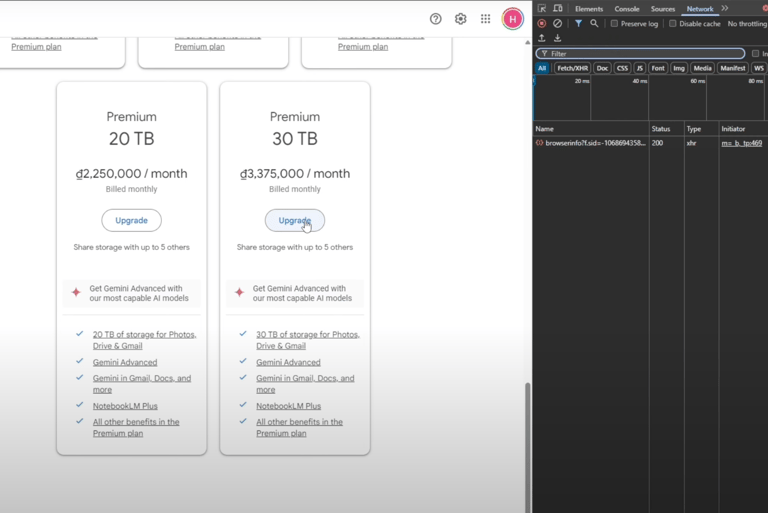Image resolution: width=768 pixels, height=513 pixels.
Task: Enable the Preserve log checkbox
Action: click(614, 24)
